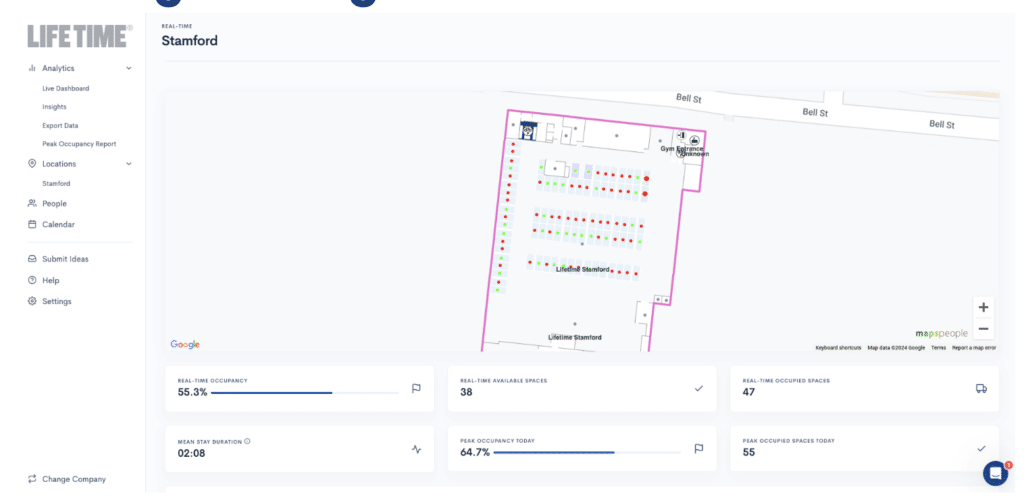1024x496 pixels.
Task: Go to Peak Occupancy Report
Action: (79, 144)
